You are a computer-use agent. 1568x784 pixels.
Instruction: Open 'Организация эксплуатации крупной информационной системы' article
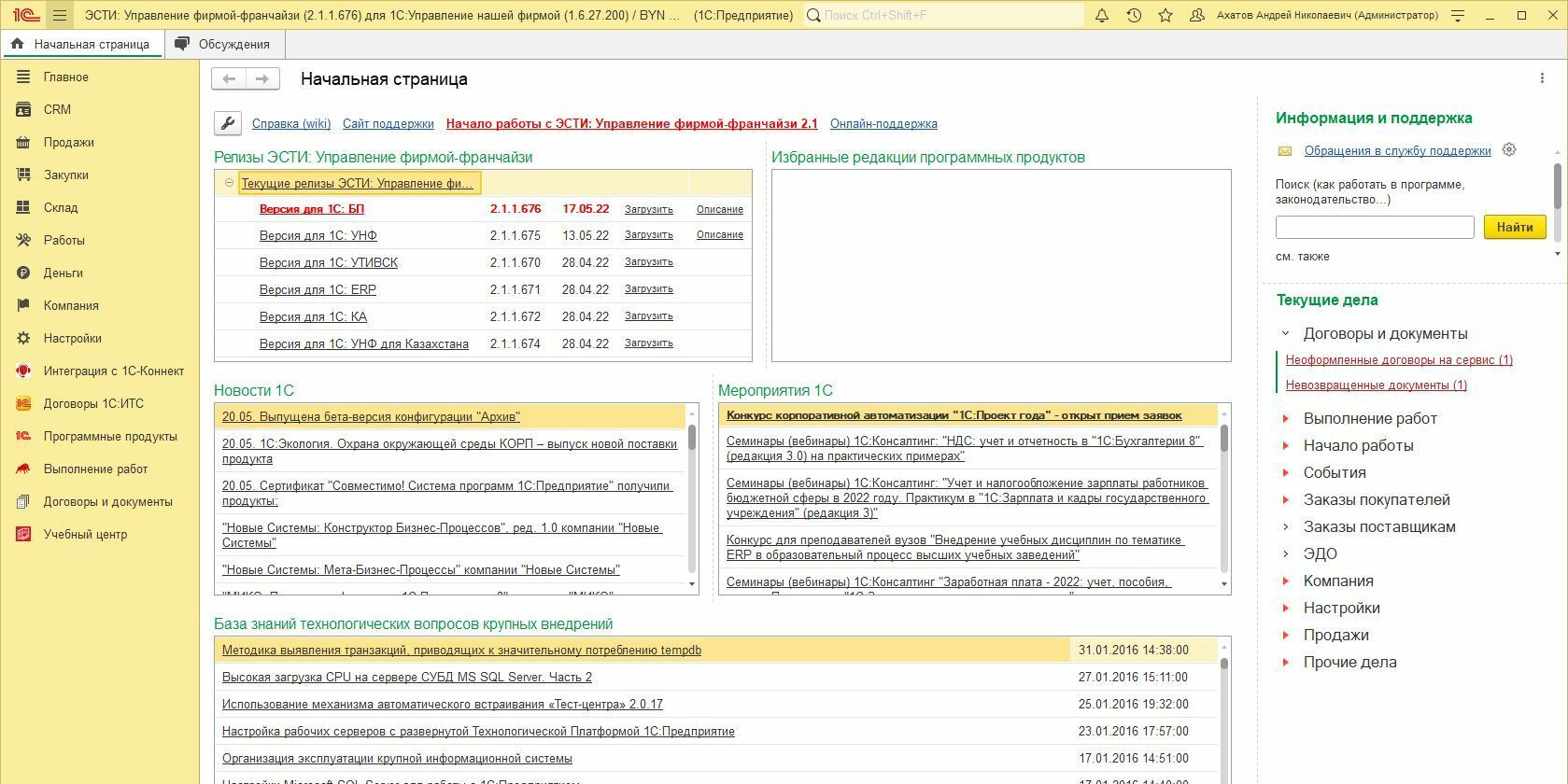(x=397, y=758)
